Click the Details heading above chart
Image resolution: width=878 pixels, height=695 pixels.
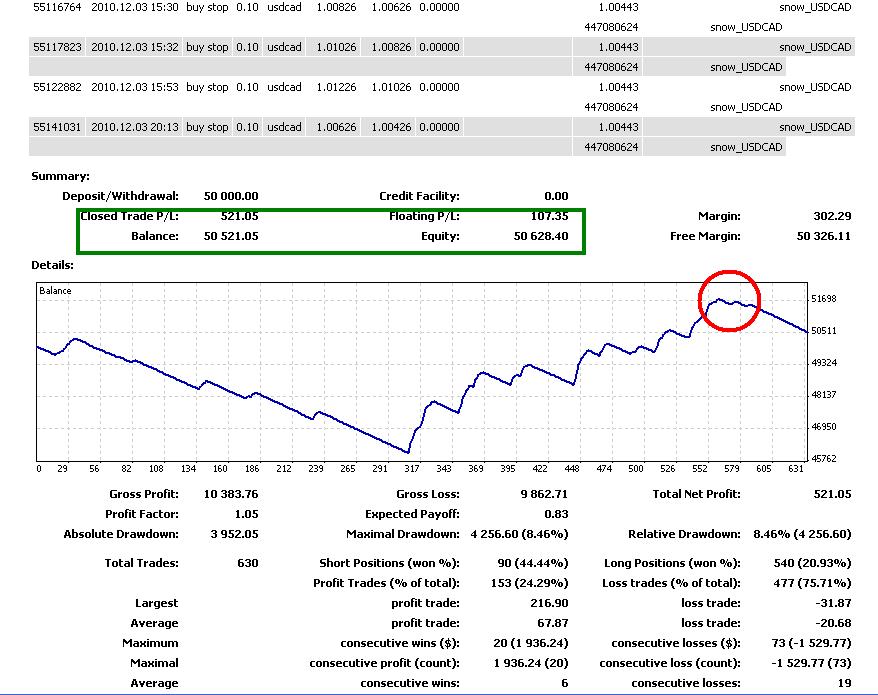pos(53,265)
